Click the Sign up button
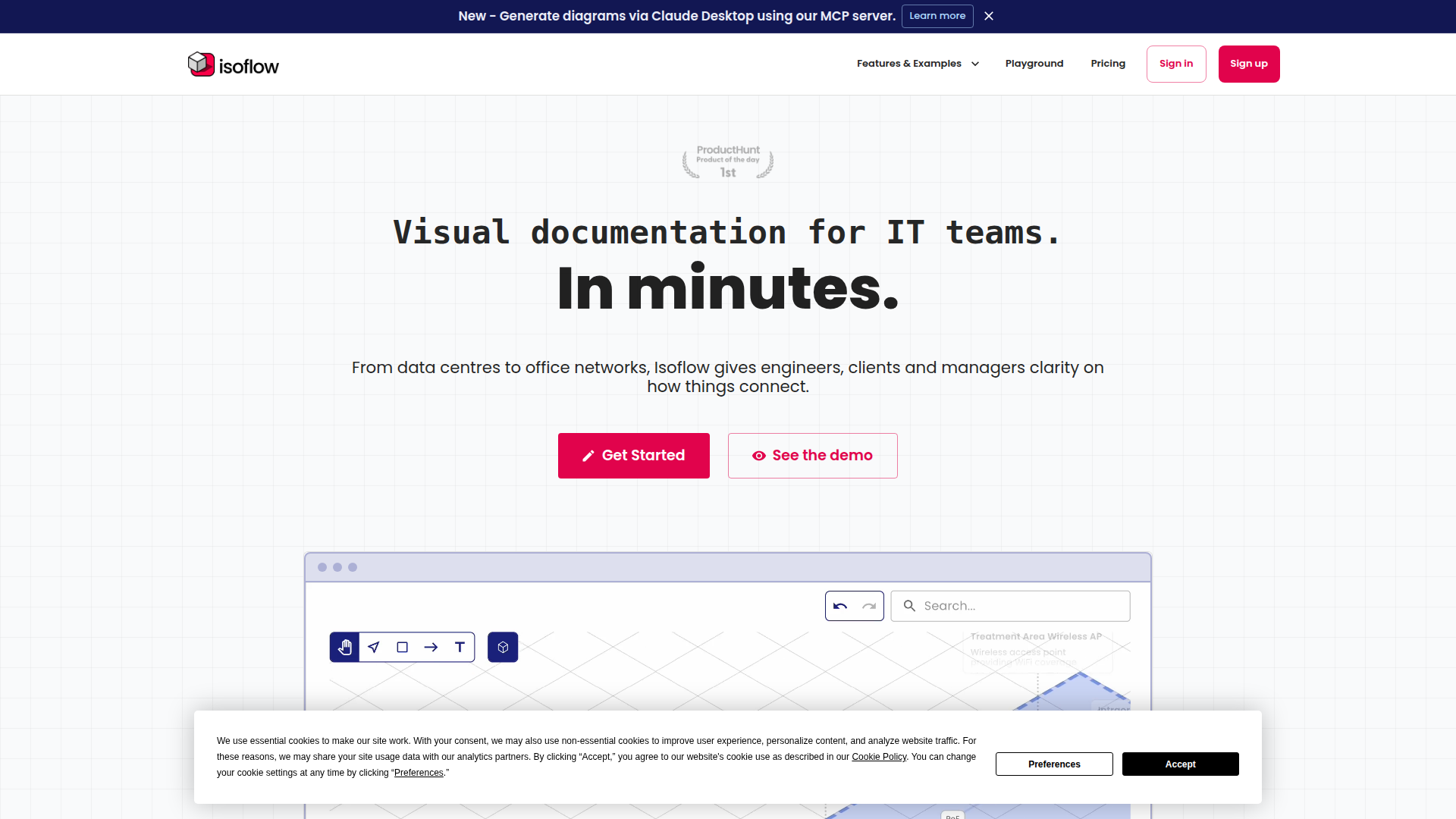Image resolution: width=1456 pixels, height=819 pixels. (1249, 64)
